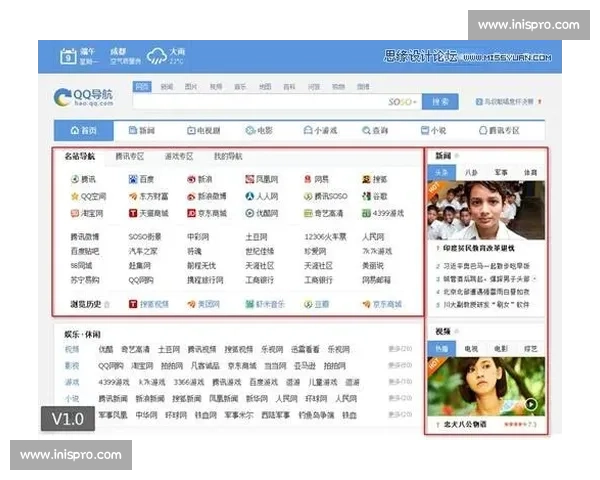Open the 天猫商城 icon link in the main grid
This screenshot has height=480, width=600.
133,213
